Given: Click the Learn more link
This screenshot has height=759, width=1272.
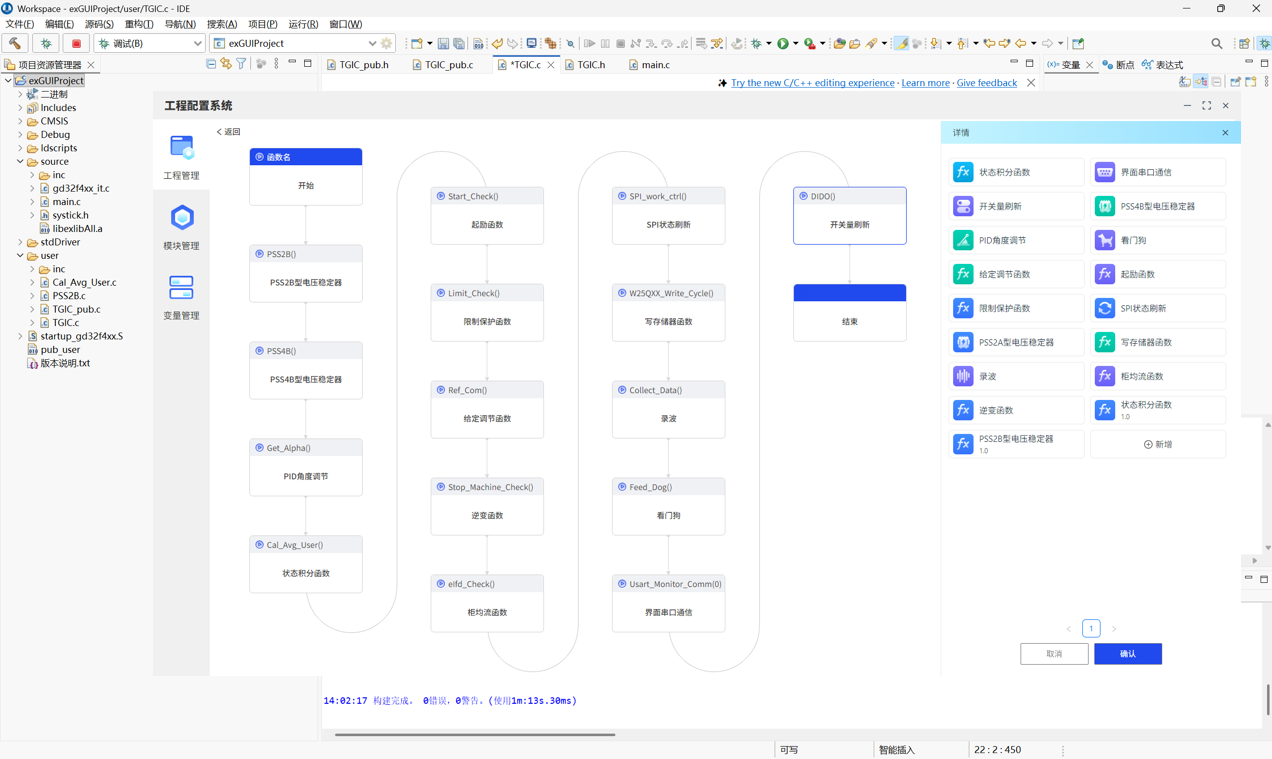Looking at the screenshot, I should tap(925, 83).
